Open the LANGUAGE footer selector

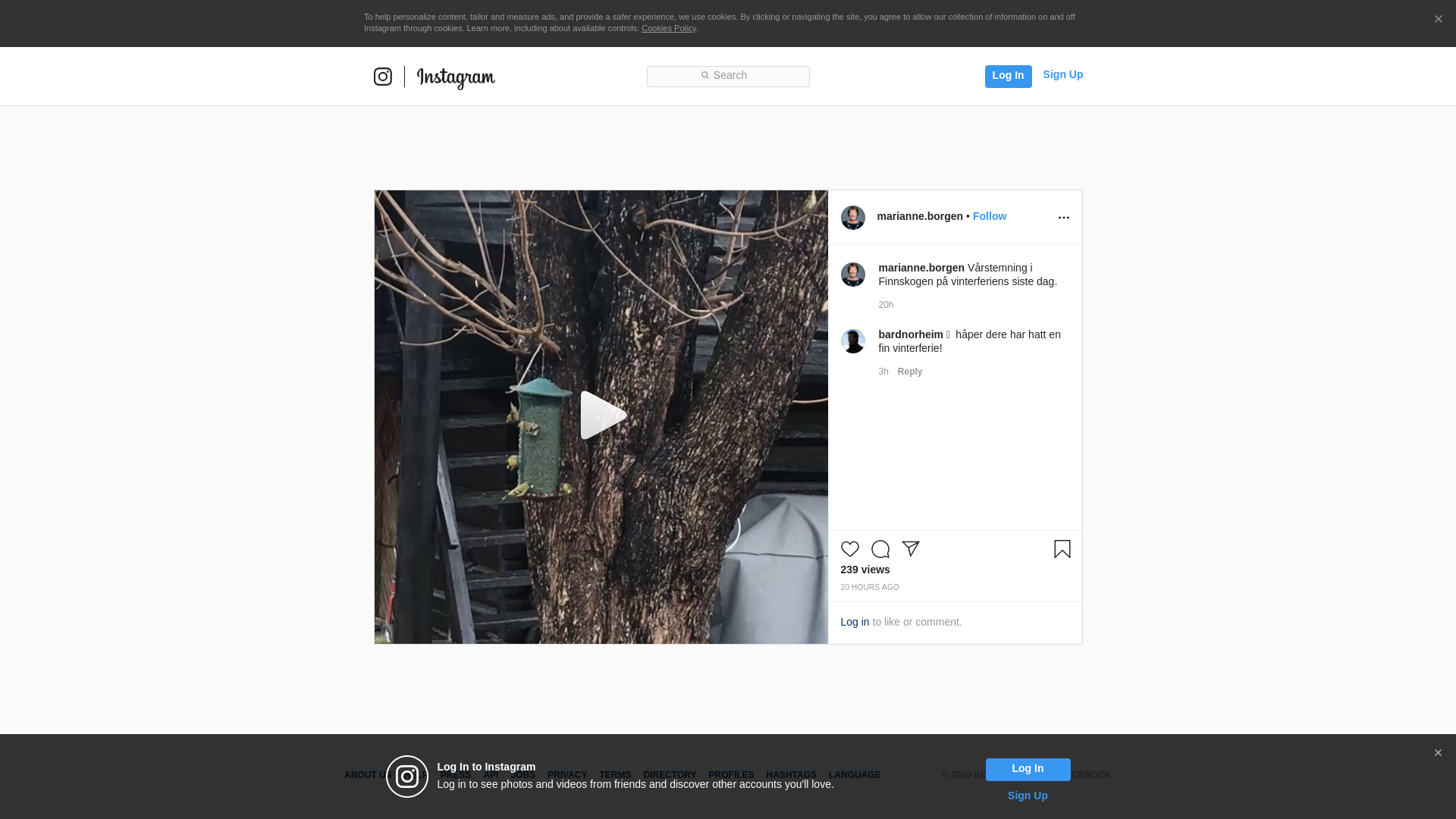pos(855,775)
